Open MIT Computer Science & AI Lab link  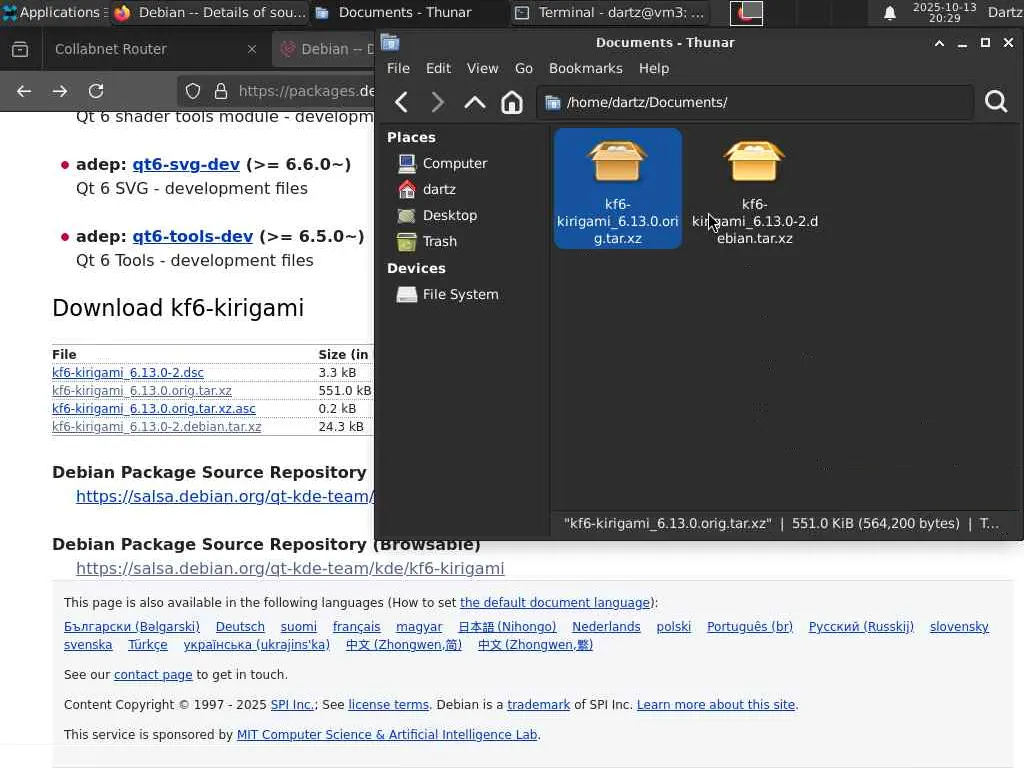pyautogui.click(x=387, y=735)
